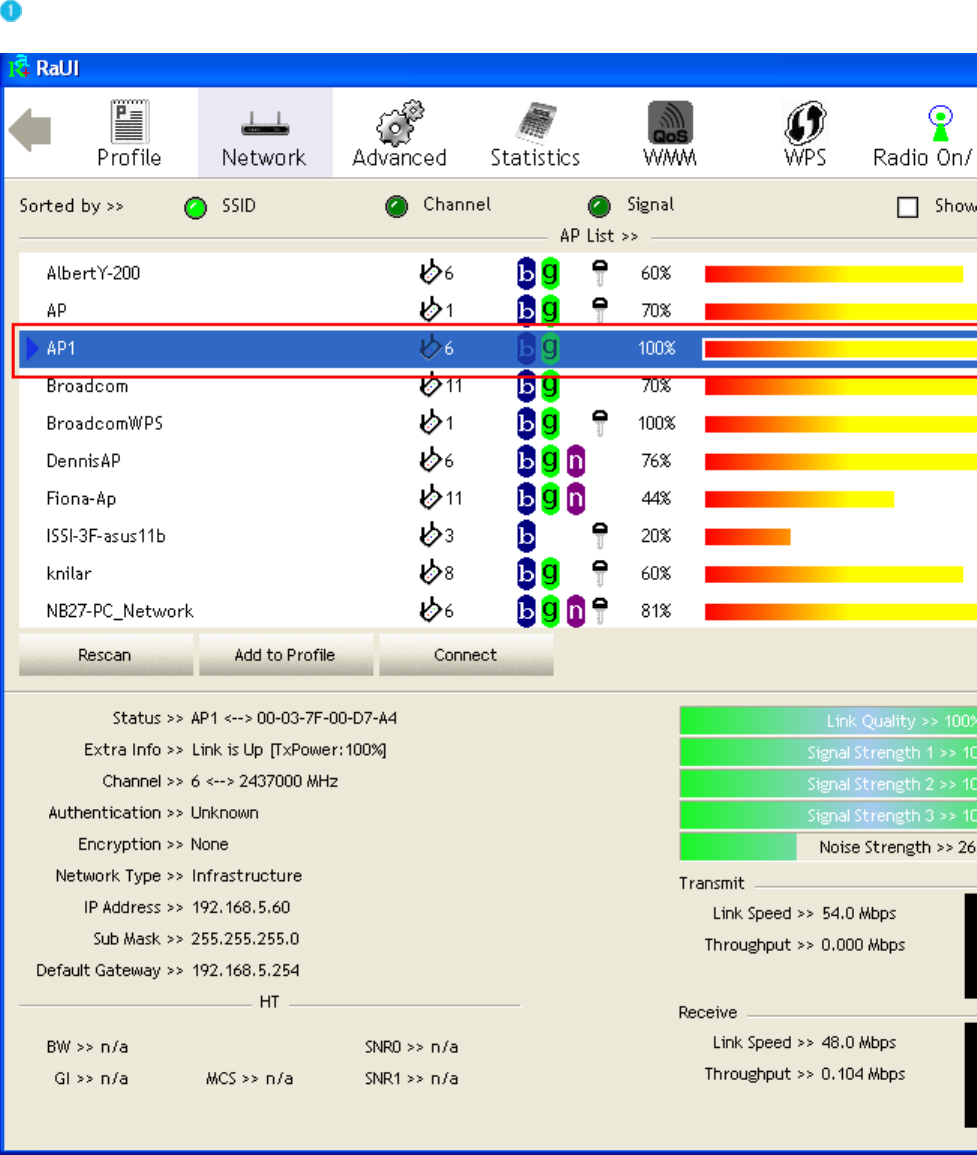Sort AP list by SSID

coord(195,208)
